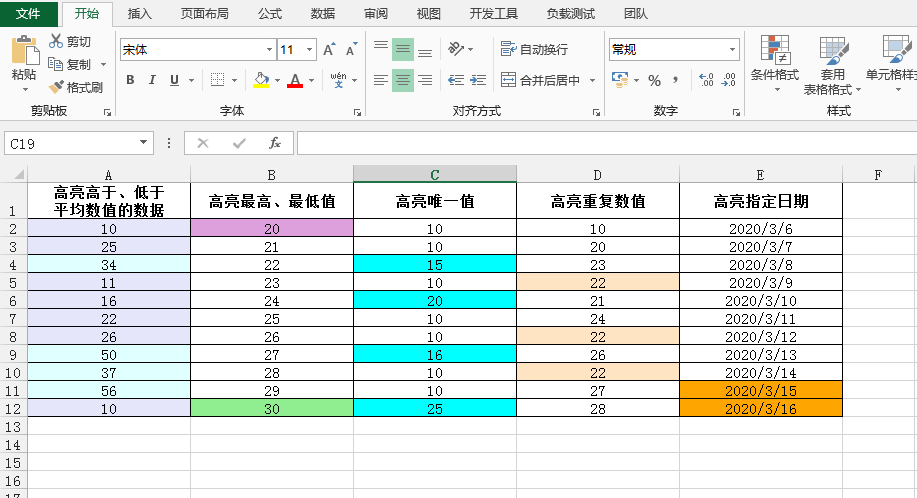Switch to 审阅 review tab
This screenshot has height=498, width=917.
[376, 13]
